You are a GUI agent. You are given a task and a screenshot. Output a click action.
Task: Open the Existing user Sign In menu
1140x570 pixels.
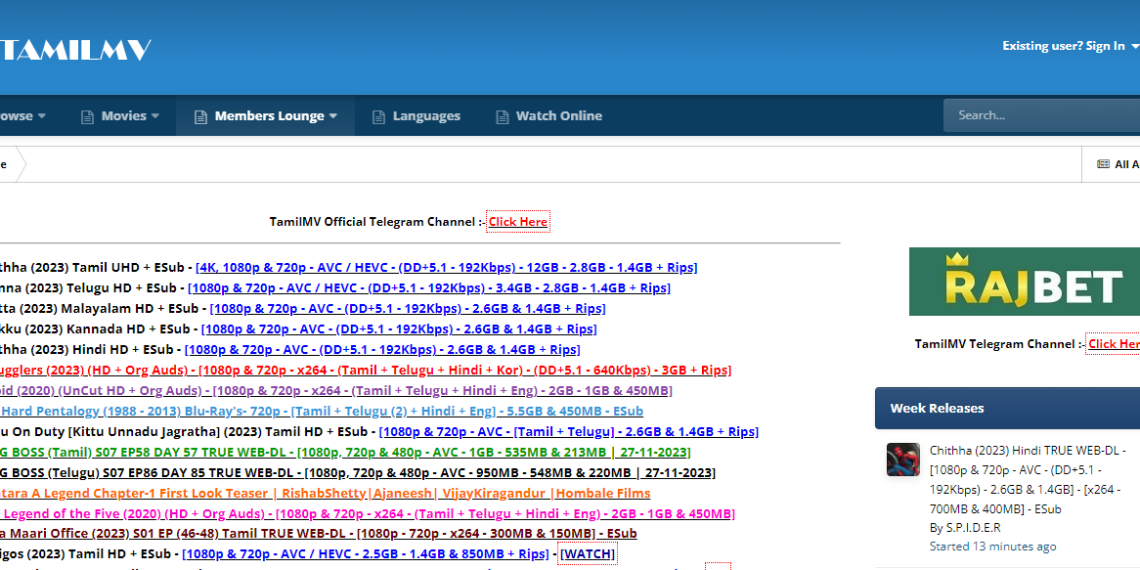pyautogui.click(x=1070, y=46)
